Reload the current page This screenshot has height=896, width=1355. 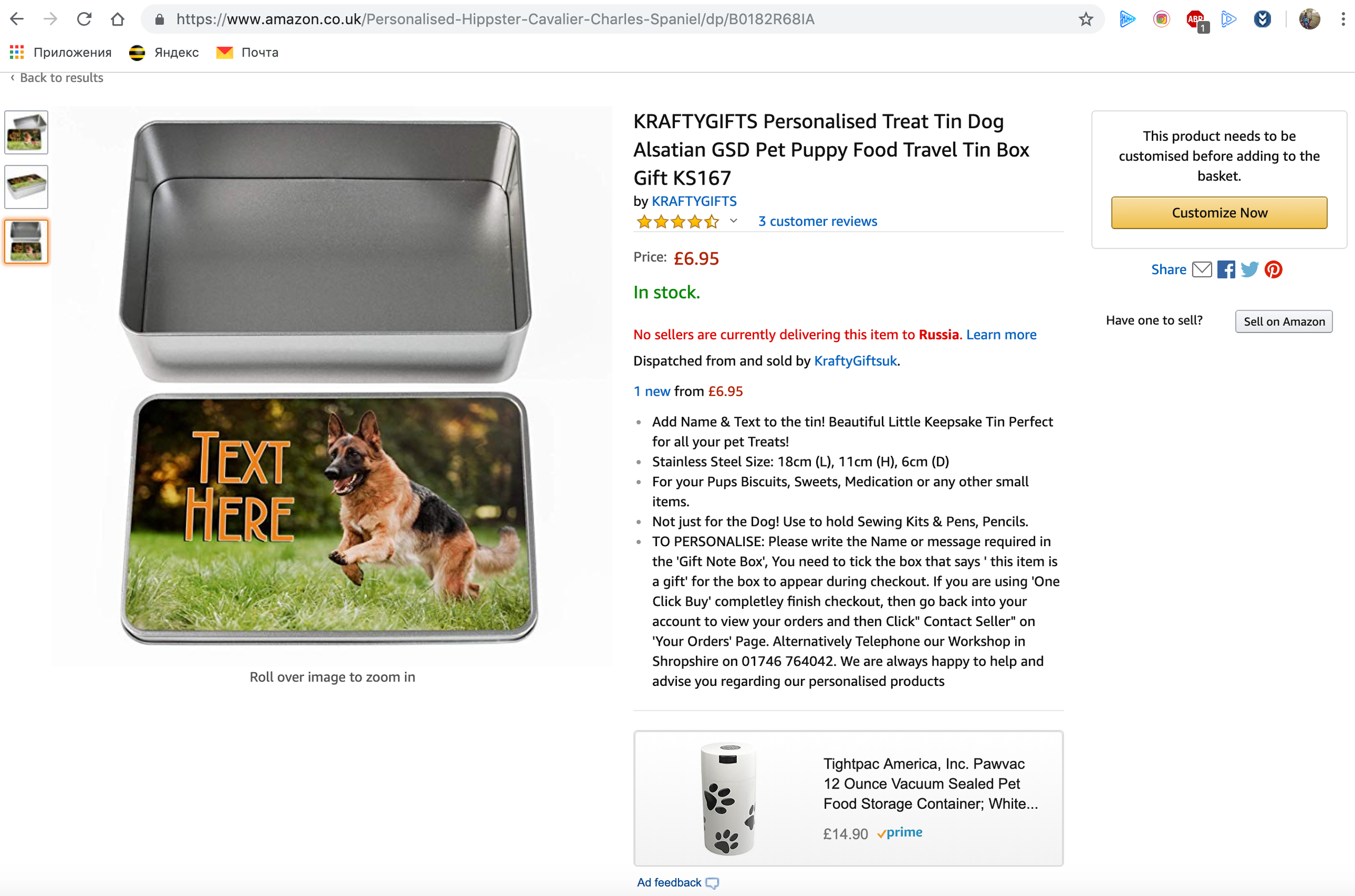click(84, 20)
